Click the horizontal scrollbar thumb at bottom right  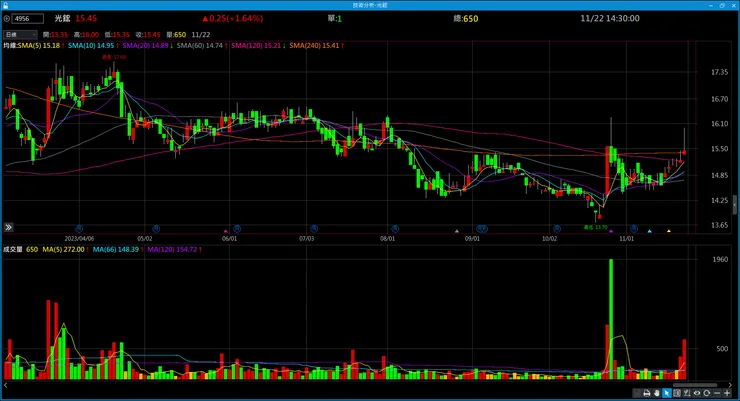(695, 385)
